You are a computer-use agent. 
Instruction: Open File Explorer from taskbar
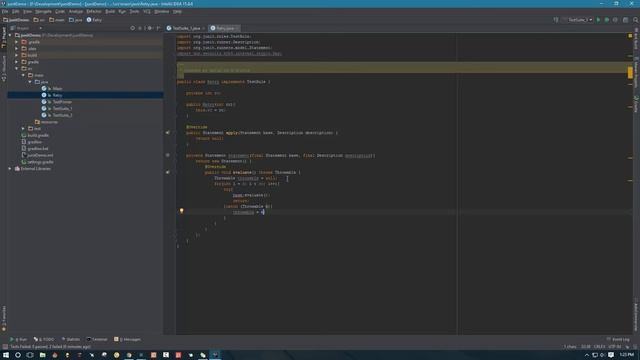(42, 355)
